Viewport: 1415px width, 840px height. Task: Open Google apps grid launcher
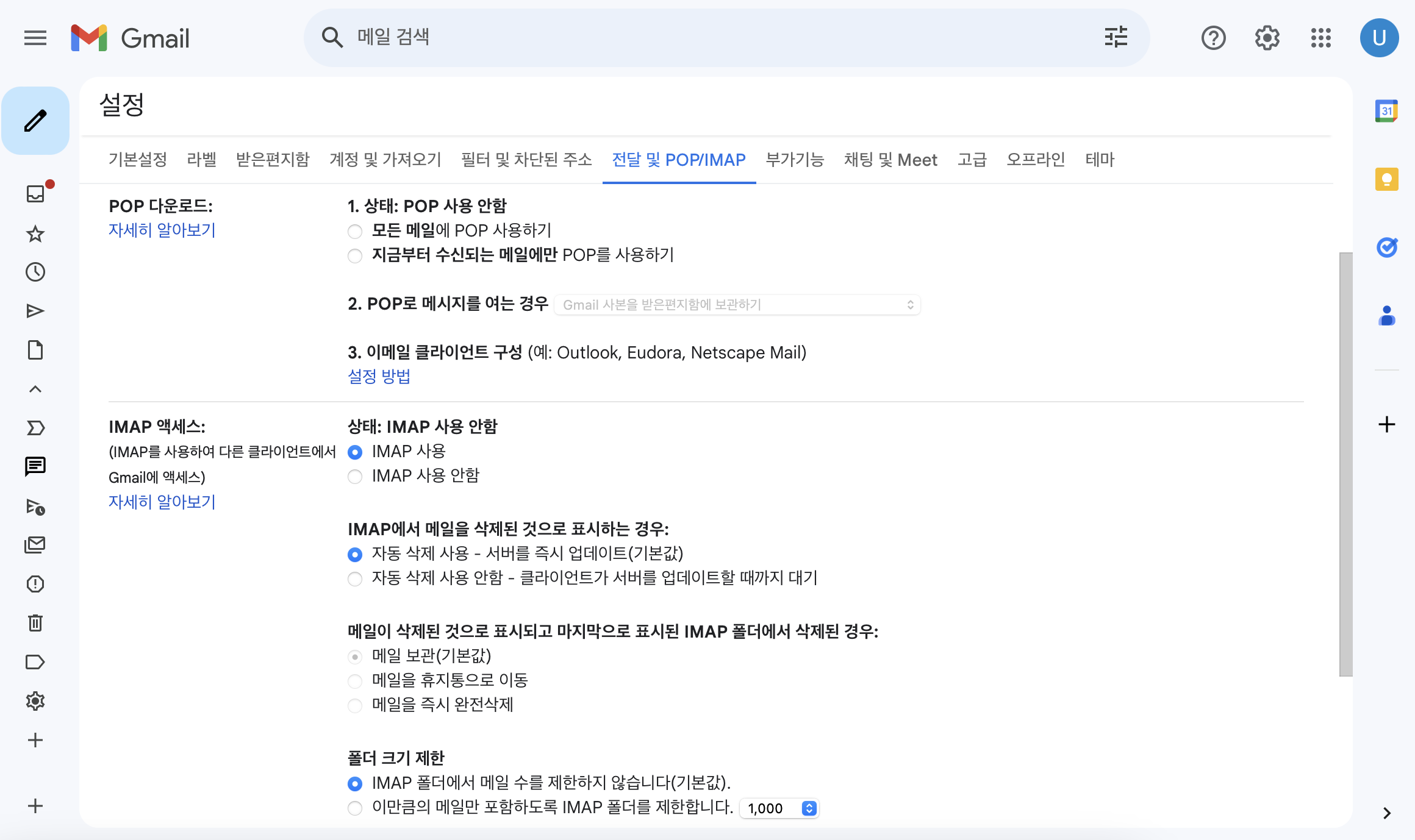[1320, 38]
